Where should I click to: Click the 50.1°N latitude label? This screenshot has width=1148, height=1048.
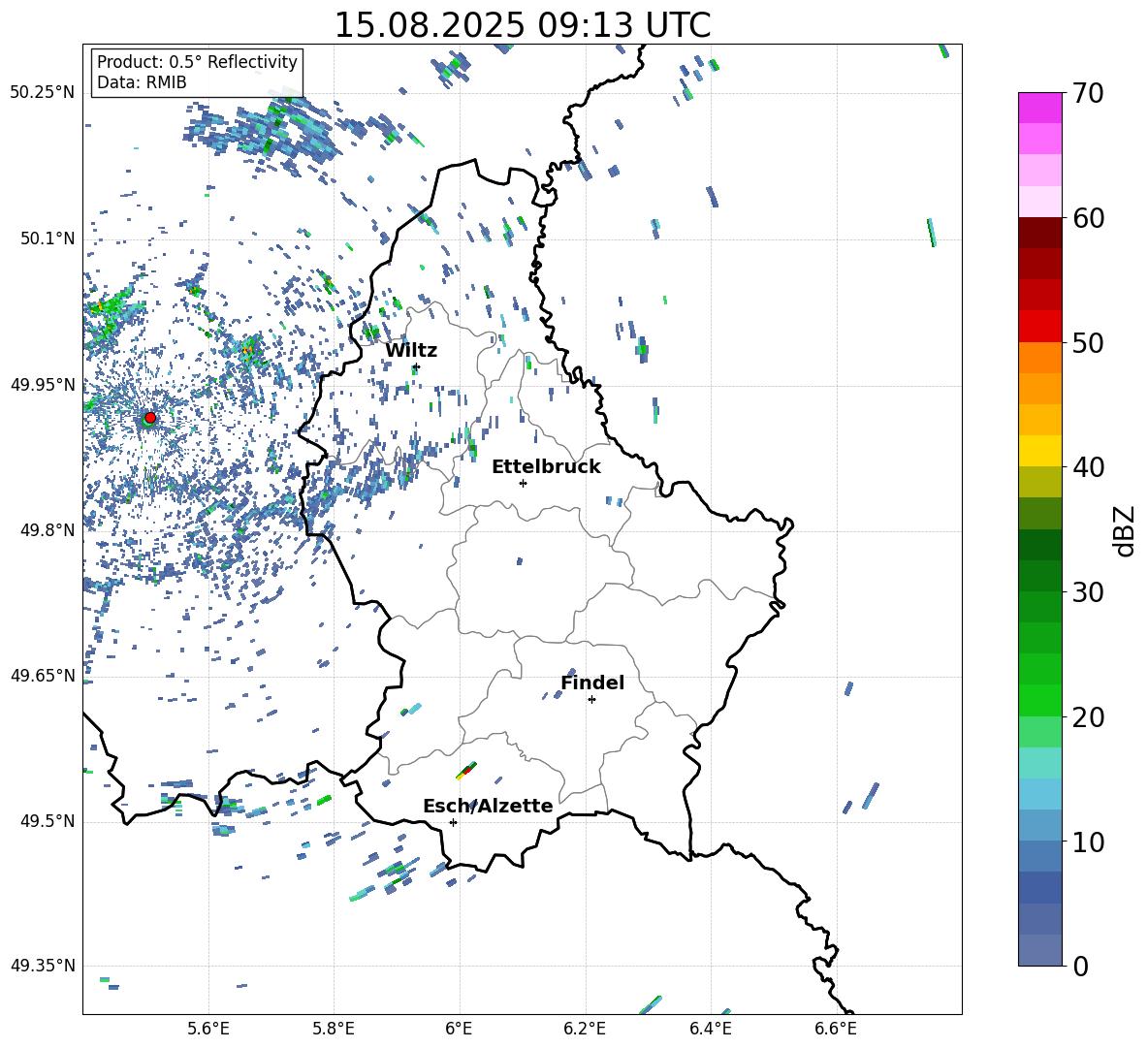(48, 238)
